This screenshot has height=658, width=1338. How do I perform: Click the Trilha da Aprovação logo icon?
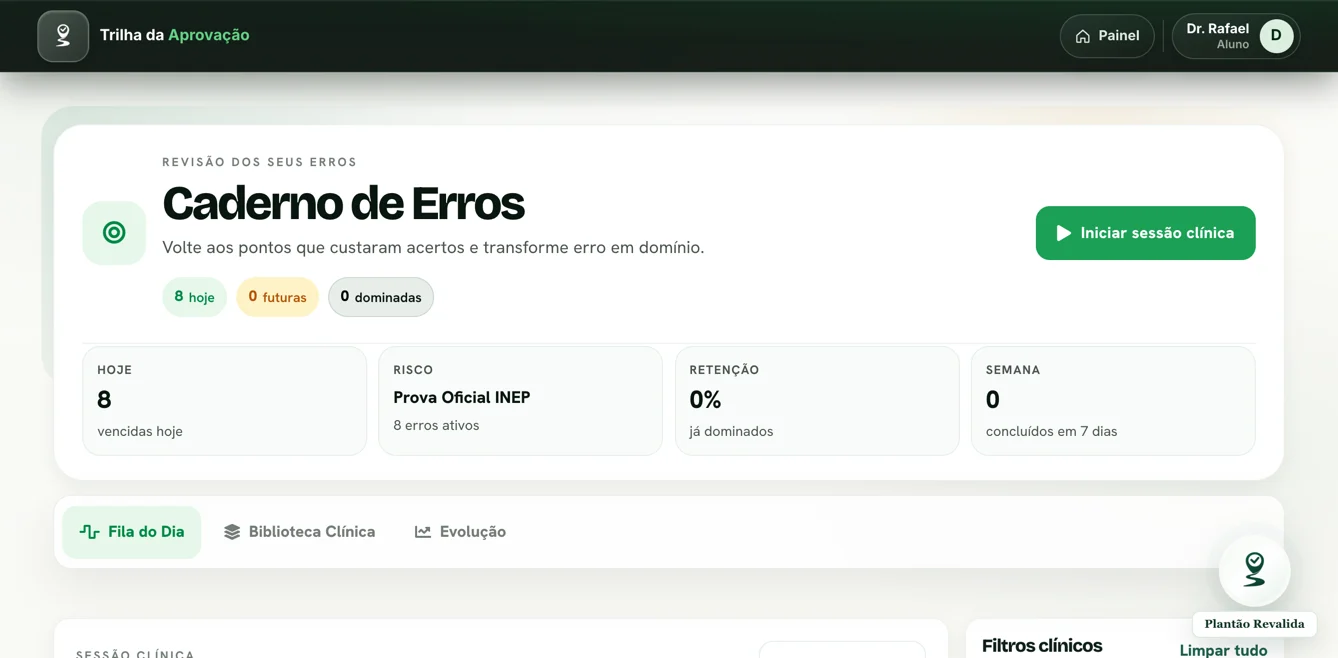click(x=63, y=36)
